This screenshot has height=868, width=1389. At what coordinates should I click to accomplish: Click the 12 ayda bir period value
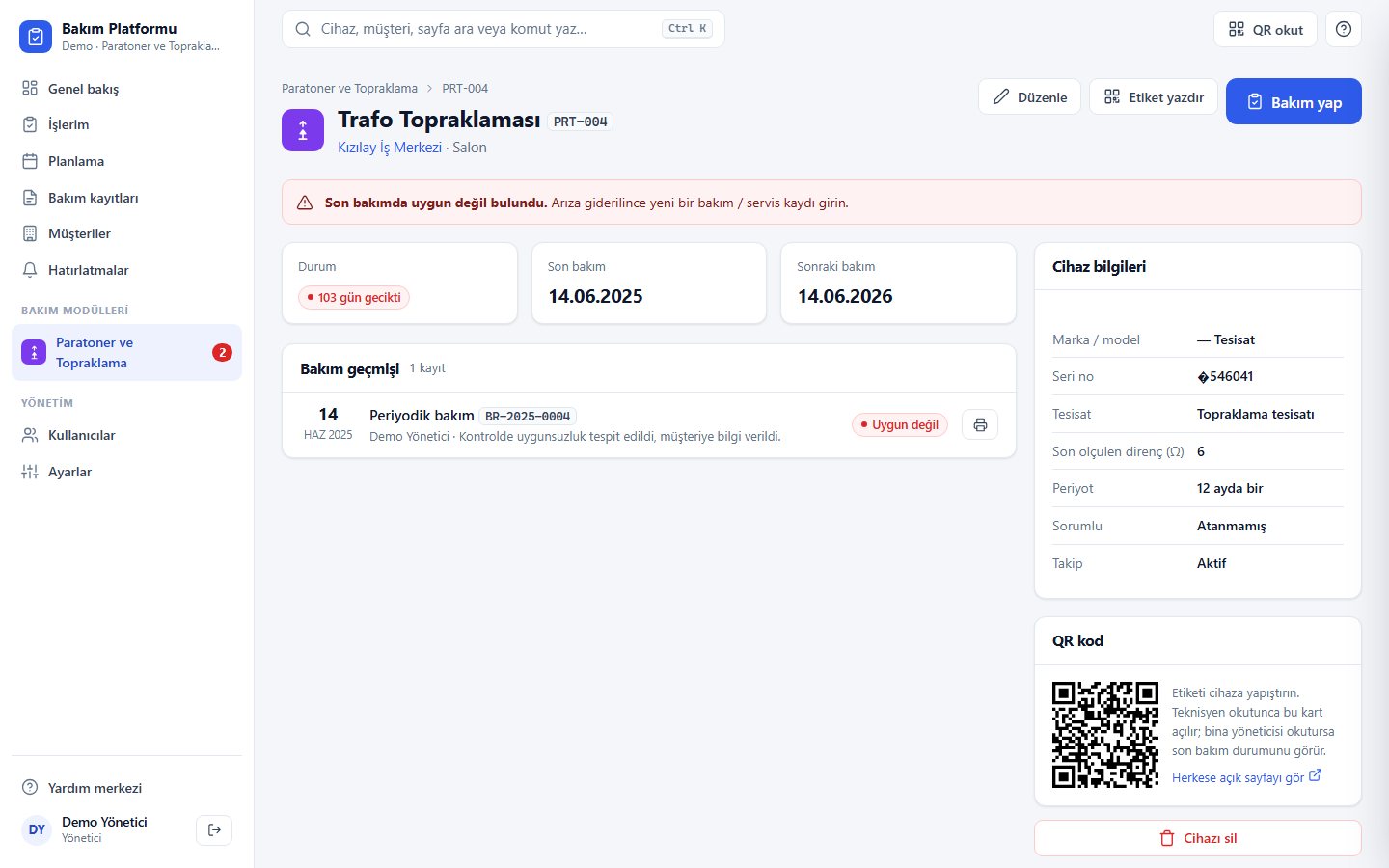click(1230, 488)
